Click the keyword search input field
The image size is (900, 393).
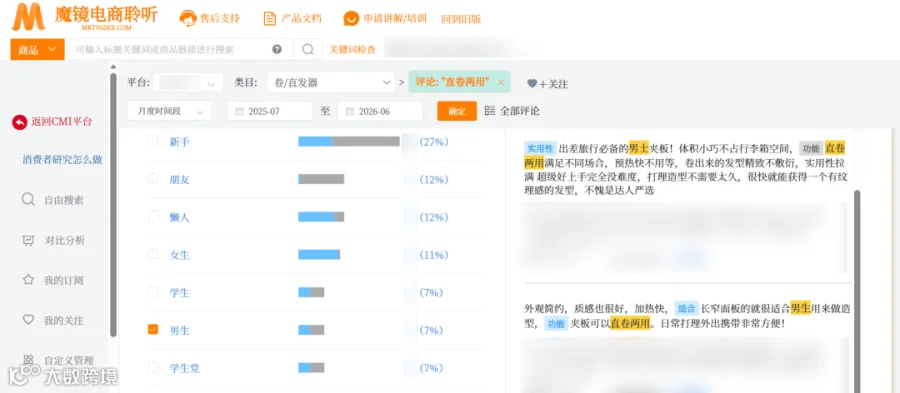[x=179, y=49]
